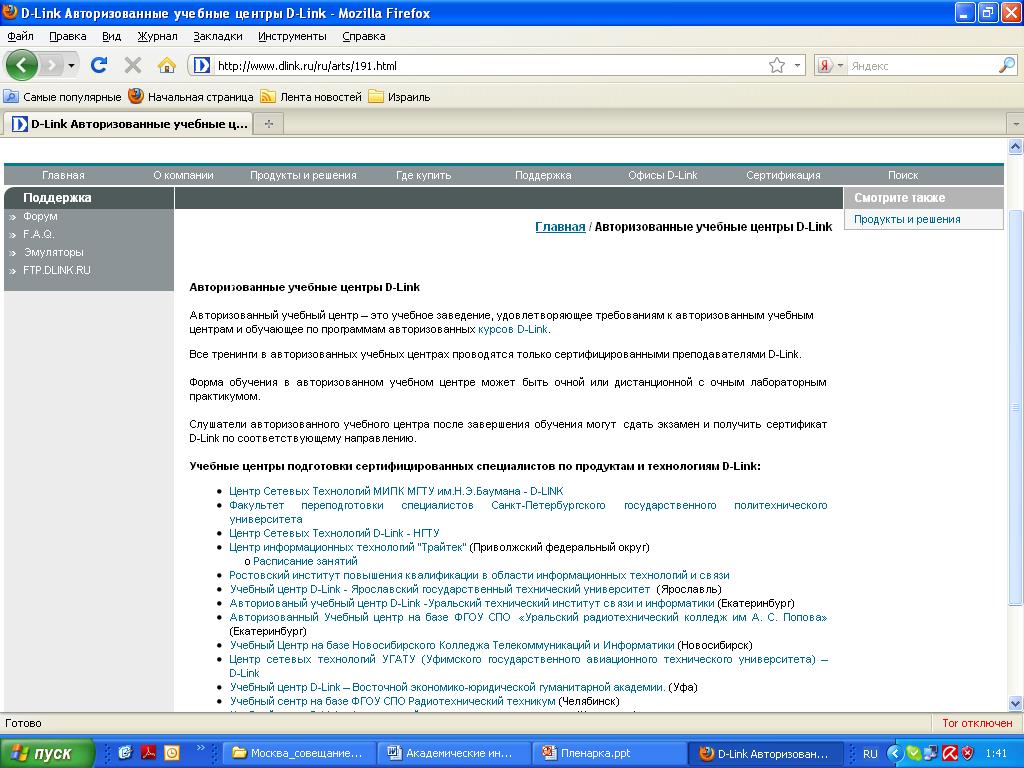Open О компании in site navigation

coord(184,175)
